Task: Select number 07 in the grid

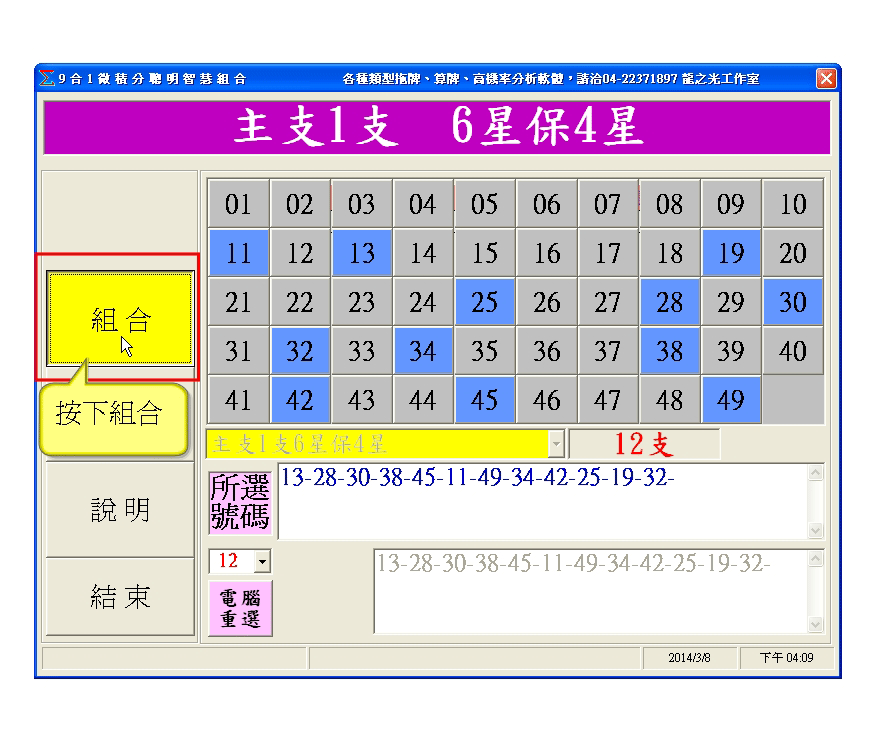Action: (x=608, y=204)
